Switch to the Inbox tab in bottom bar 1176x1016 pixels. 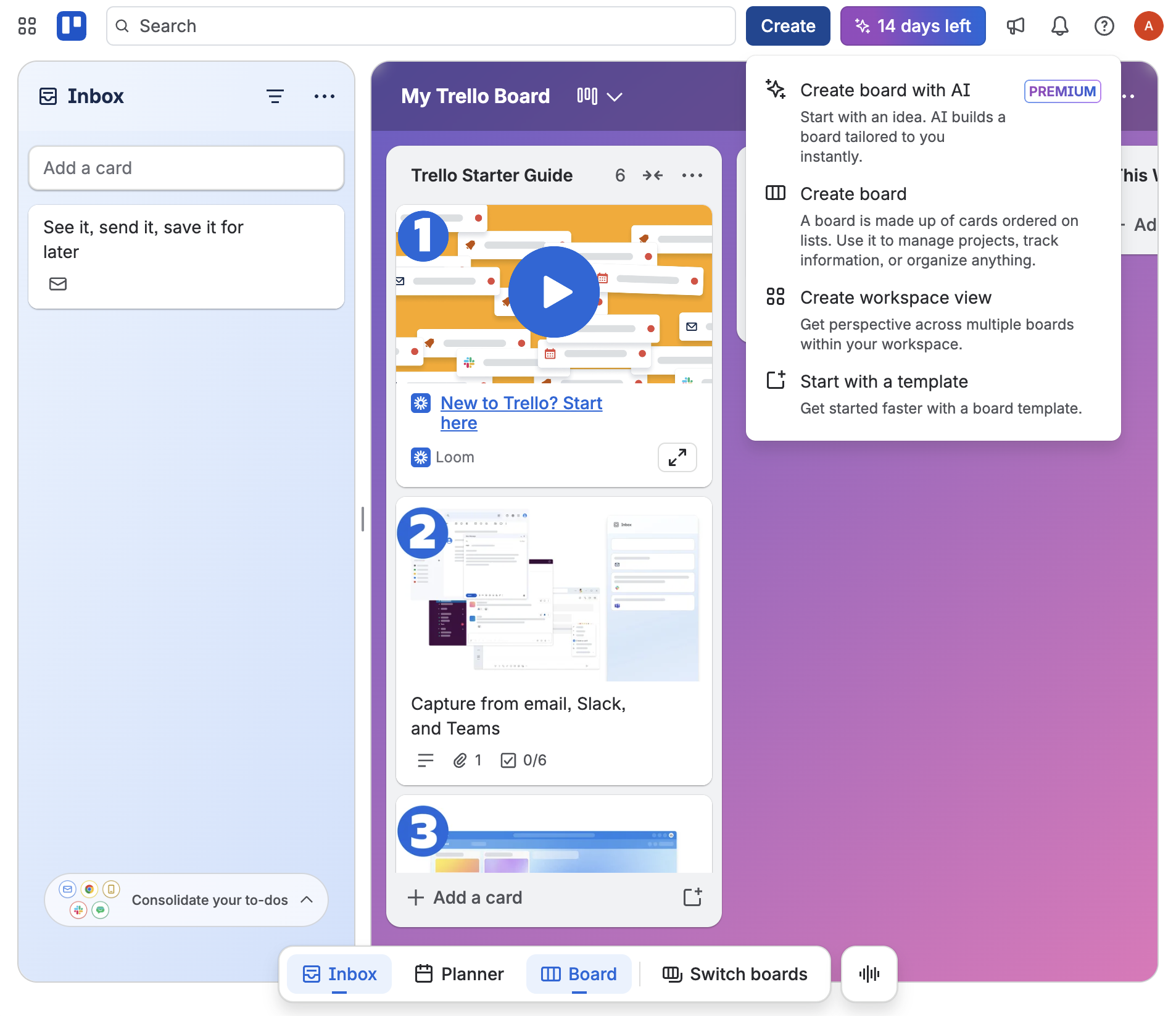click(x=339, y=974)
